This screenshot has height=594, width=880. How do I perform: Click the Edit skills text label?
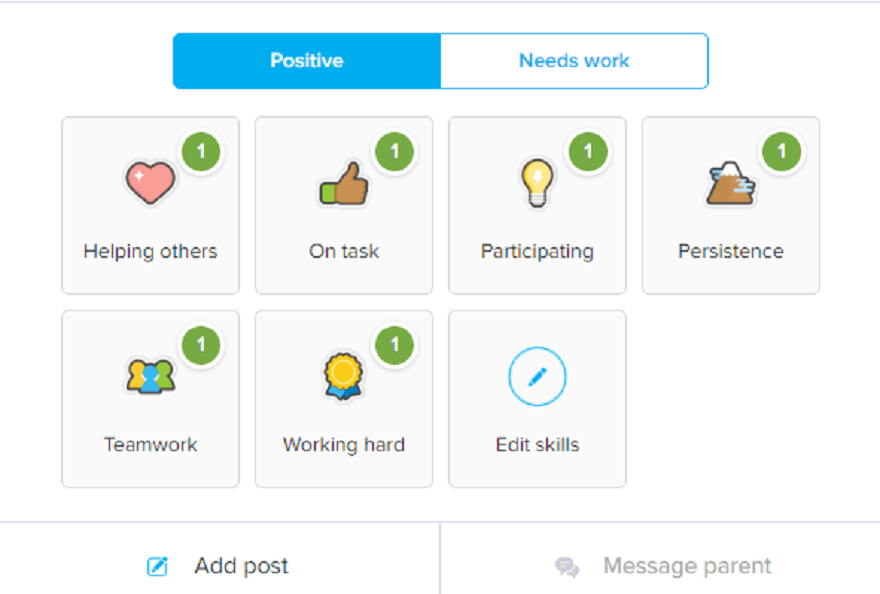tap(537, 445)
